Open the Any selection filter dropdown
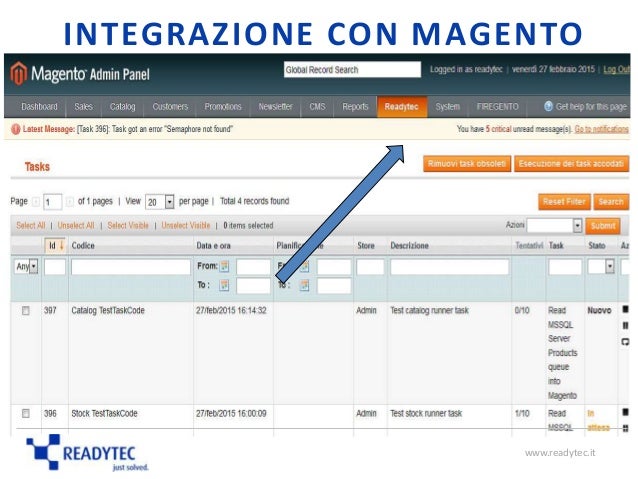The width and height of the screenshot is (638, 479). (x=26, y=267)
